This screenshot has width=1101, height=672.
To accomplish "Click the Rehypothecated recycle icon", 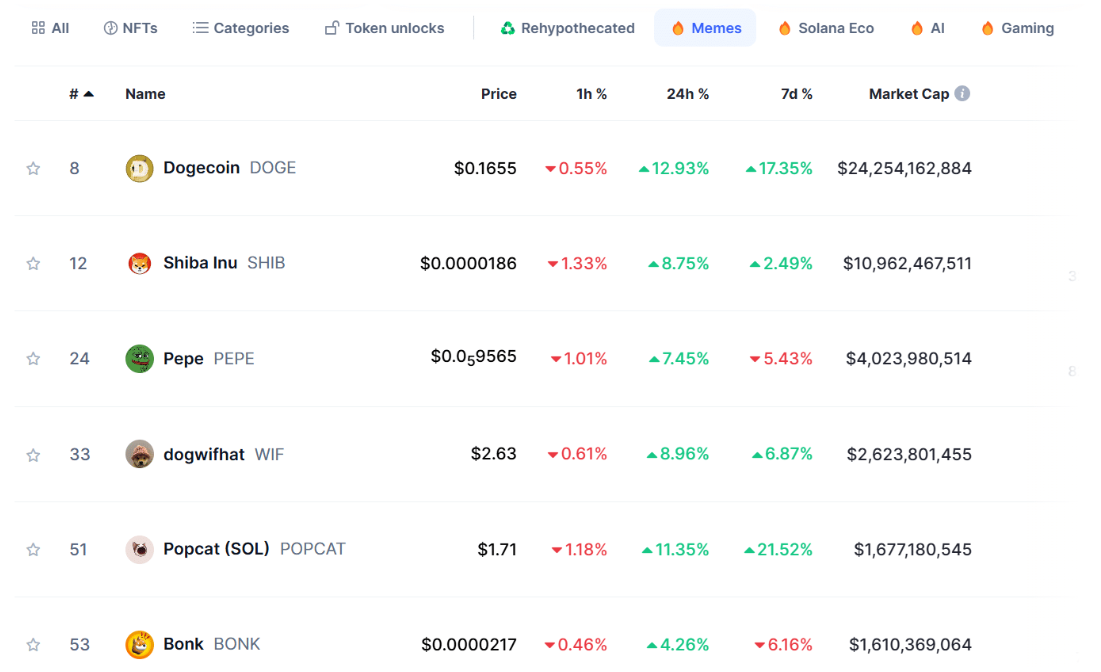I will [508, 28].
